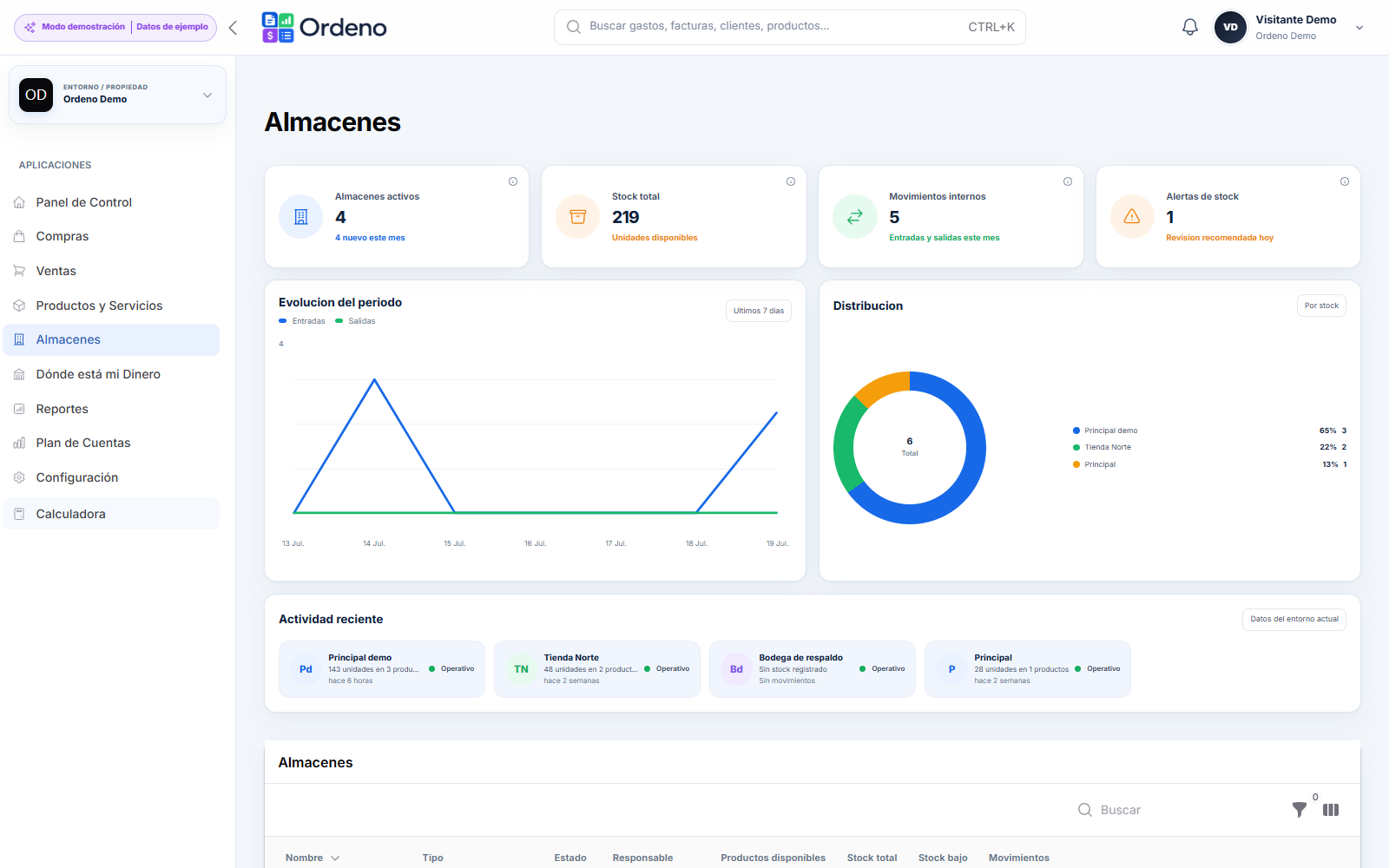Open Plan de Cuentas in sidebar
The image size is (1389, 868).
pyautogui.click(x=111, y=443)
